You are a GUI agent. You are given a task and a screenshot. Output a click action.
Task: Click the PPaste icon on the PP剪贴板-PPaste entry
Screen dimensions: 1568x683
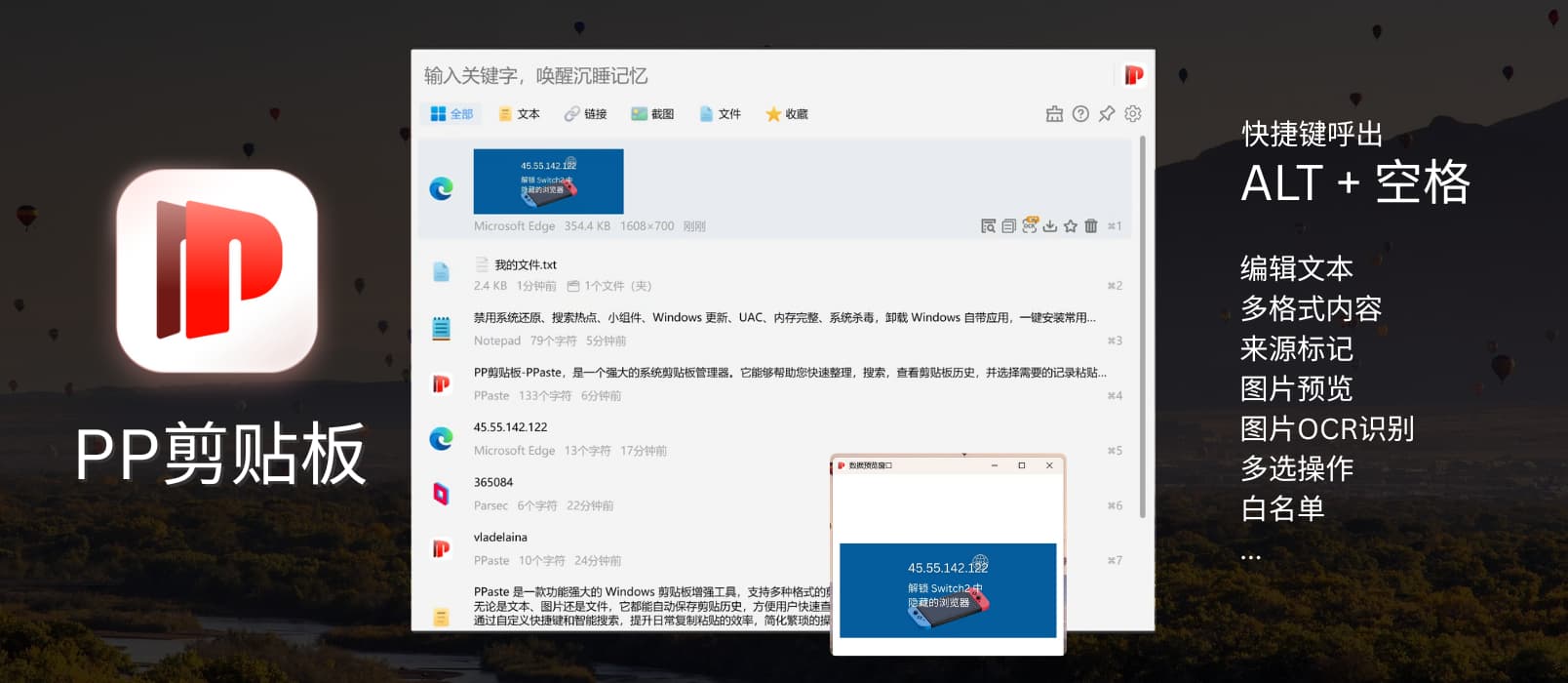coord(441,384)
